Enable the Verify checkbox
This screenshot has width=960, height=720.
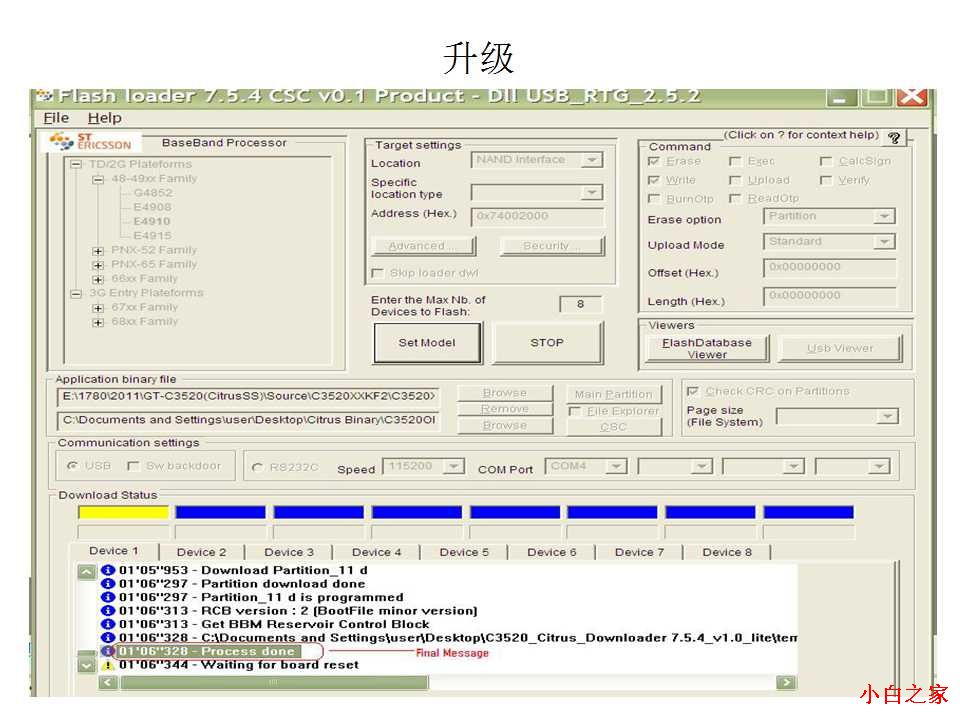coord(826,181)
